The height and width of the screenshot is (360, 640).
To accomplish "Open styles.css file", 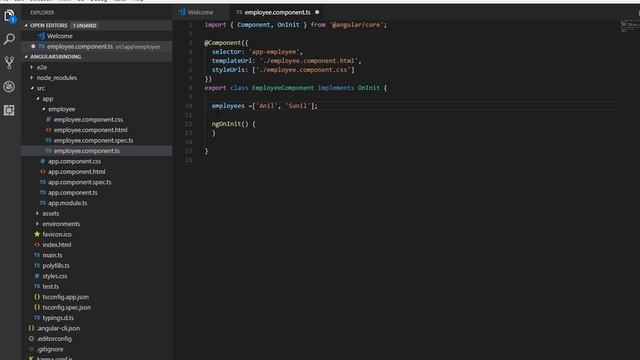I will pos(97,276).
